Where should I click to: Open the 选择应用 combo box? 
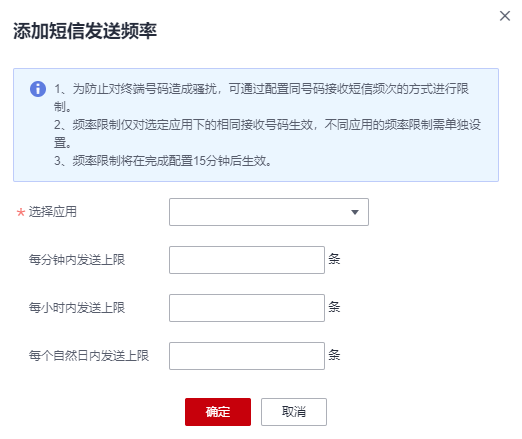click(269, 212)
